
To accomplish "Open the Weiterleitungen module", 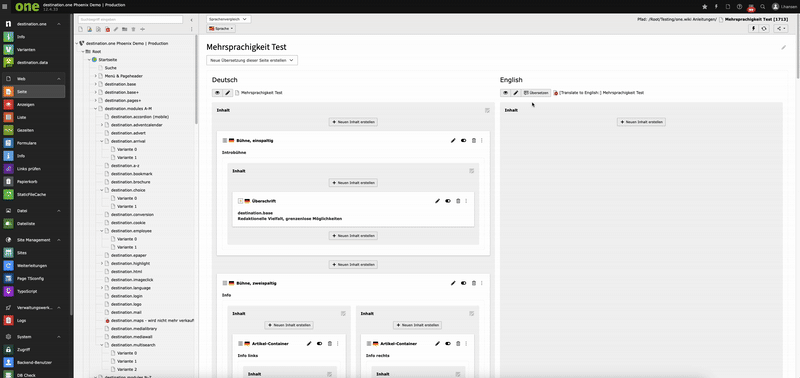I will pyautogui.click(x=33, y=266).
